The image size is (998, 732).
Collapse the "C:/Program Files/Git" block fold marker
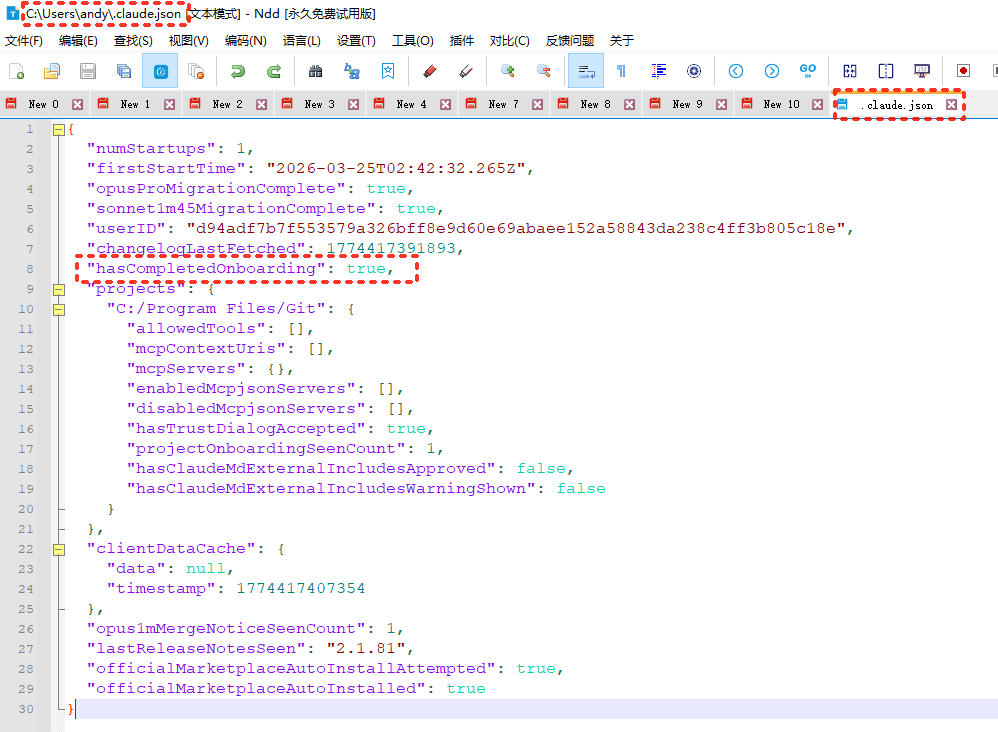[x=58, y=309]
